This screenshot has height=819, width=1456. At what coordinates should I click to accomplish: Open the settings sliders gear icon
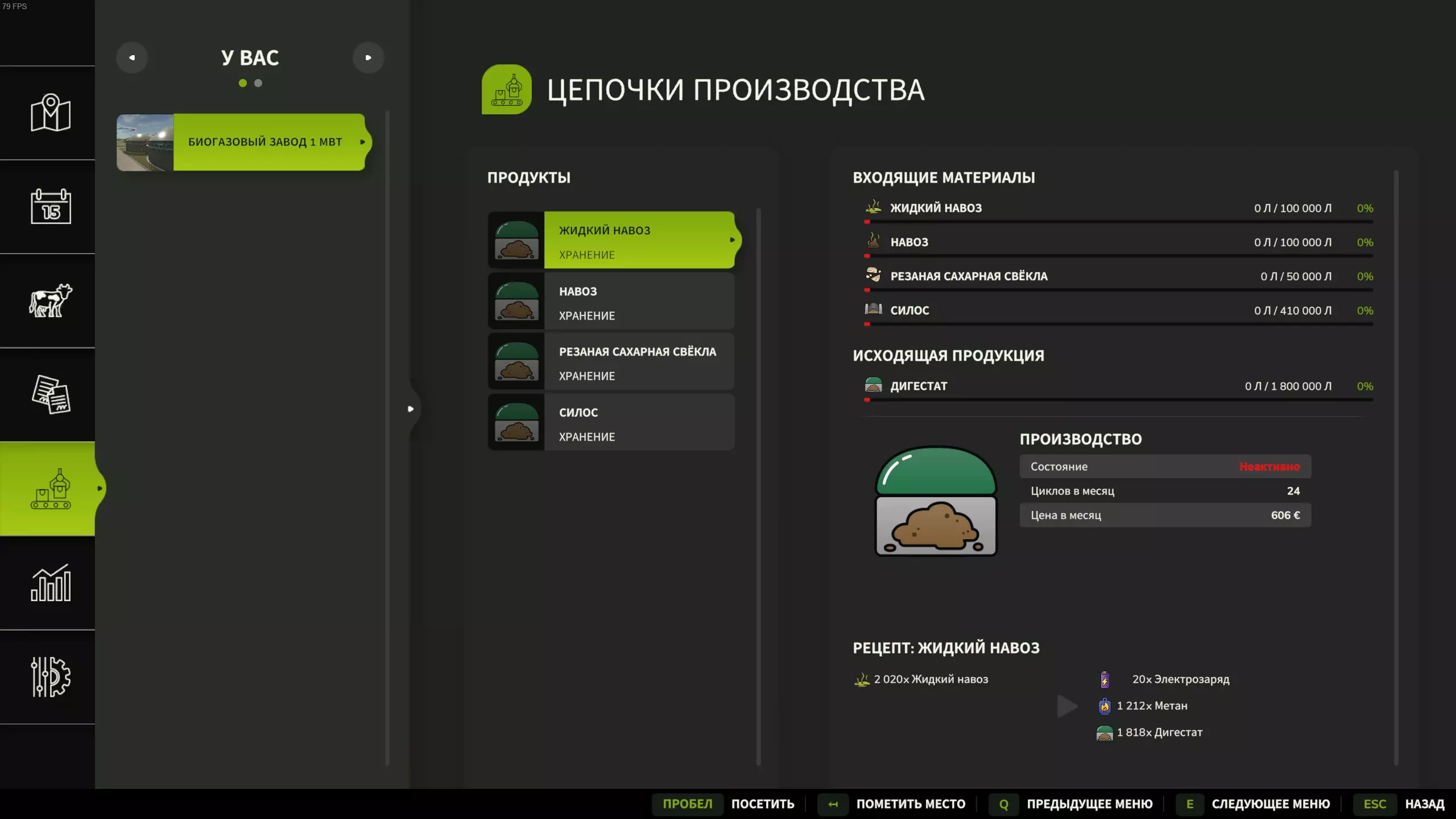click(x=50, y=677)
